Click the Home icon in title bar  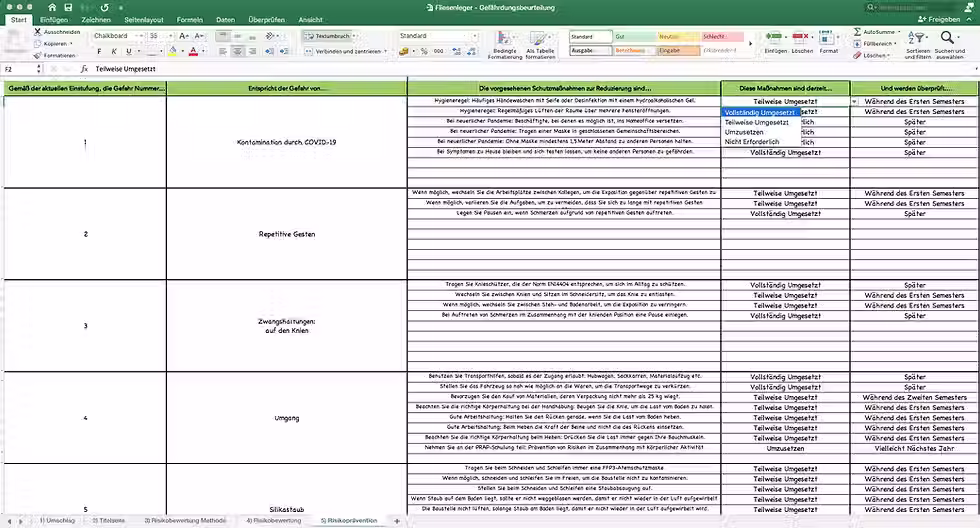52,7
